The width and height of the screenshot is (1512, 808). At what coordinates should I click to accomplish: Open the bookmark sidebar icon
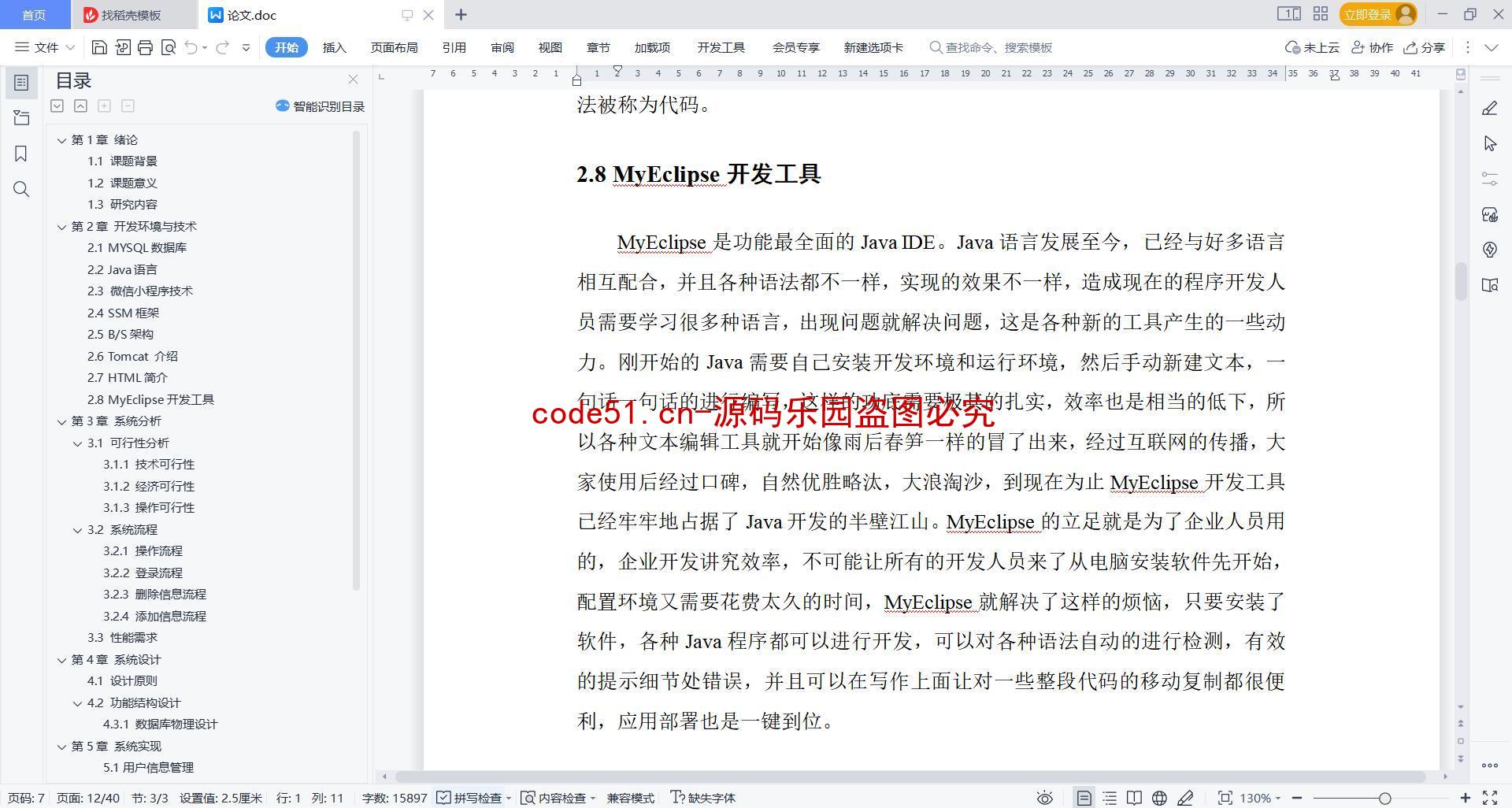[x=21, y=154]
